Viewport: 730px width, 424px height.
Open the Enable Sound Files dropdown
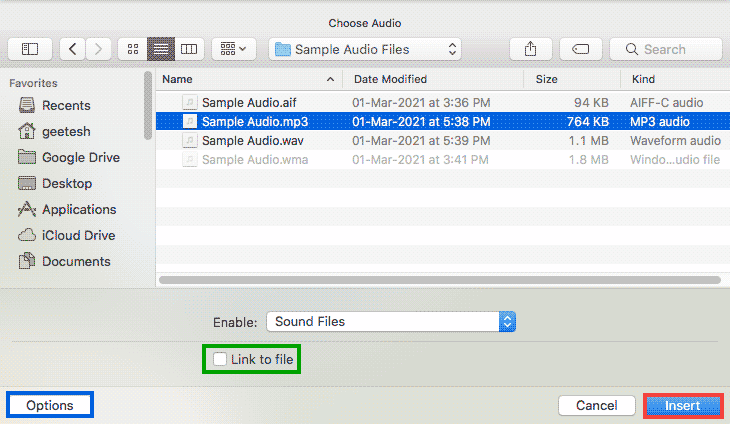(391, 322)
